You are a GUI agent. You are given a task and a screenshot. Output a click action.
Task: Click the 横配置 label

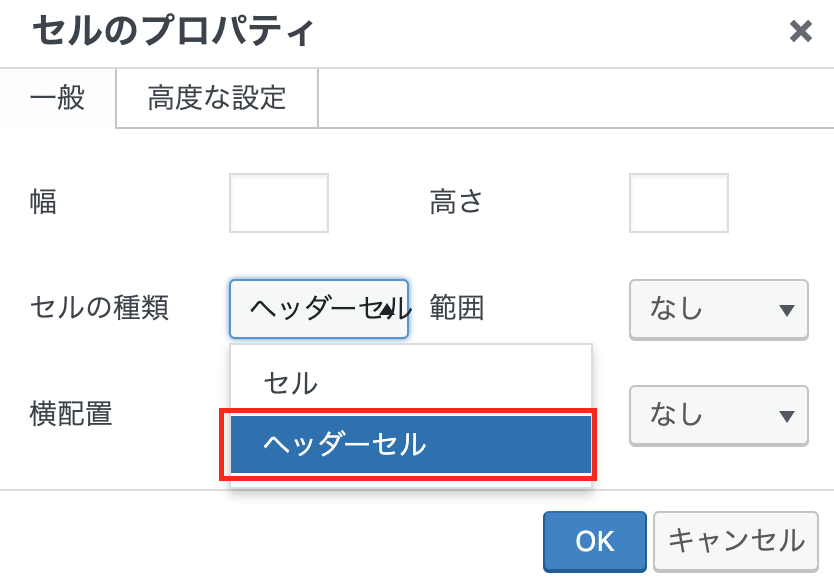point(71,414)
